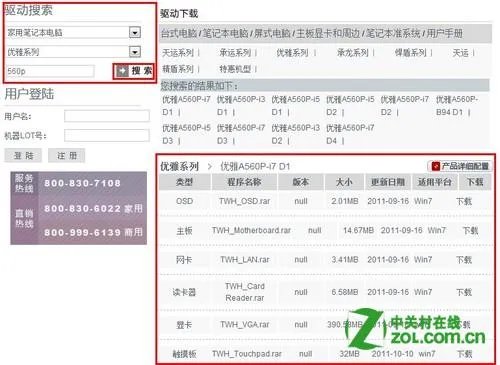Open search result 优雅A560P-i3 D1
The width and height of the screenshot is (500, 365).
coord(241,106)
